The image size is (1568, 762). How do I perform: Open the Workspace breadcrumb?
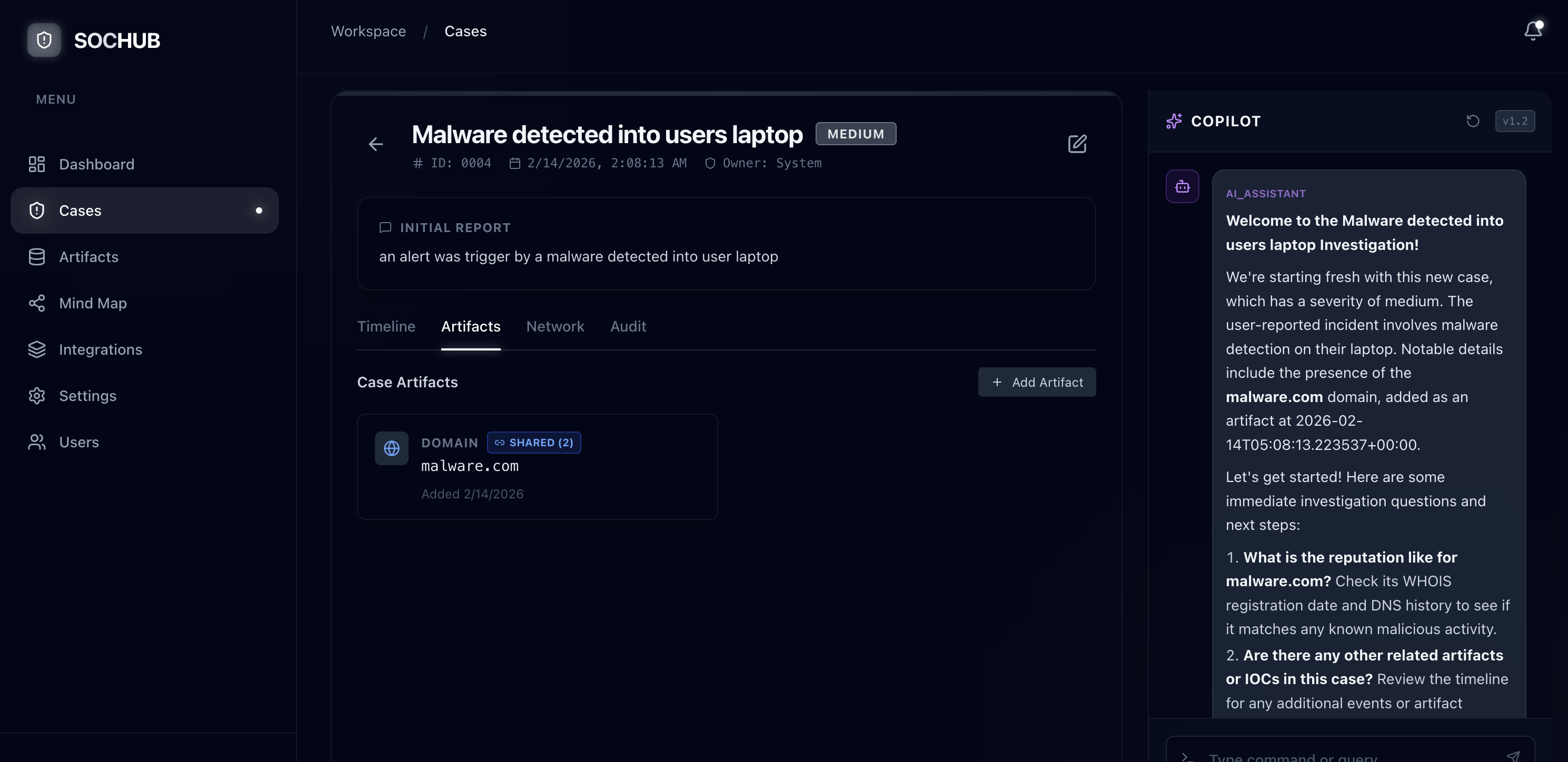click(368, 31)
